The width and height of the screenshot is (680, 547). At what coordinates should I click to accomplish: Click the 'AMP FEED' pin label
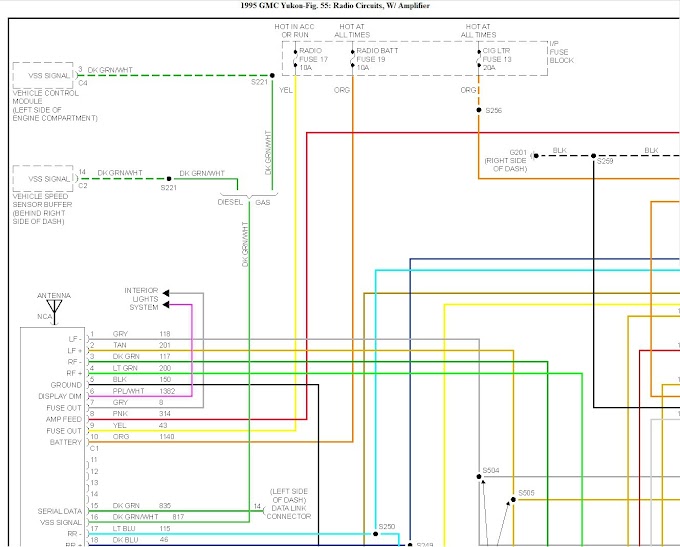64,419
